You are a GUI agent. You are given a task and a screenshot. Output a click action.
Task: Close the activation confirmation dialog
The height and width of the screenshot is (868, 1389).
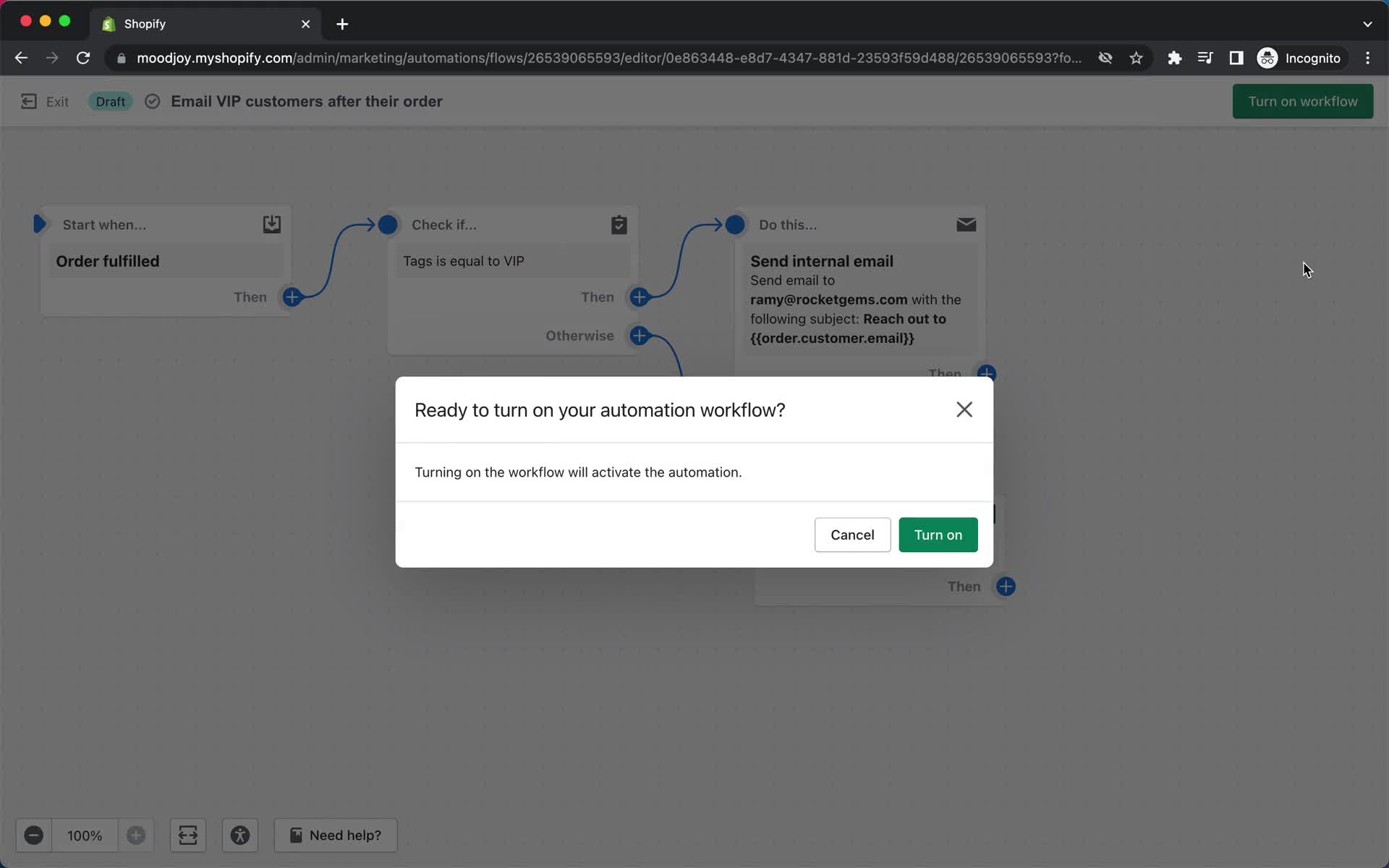point(963,409)
